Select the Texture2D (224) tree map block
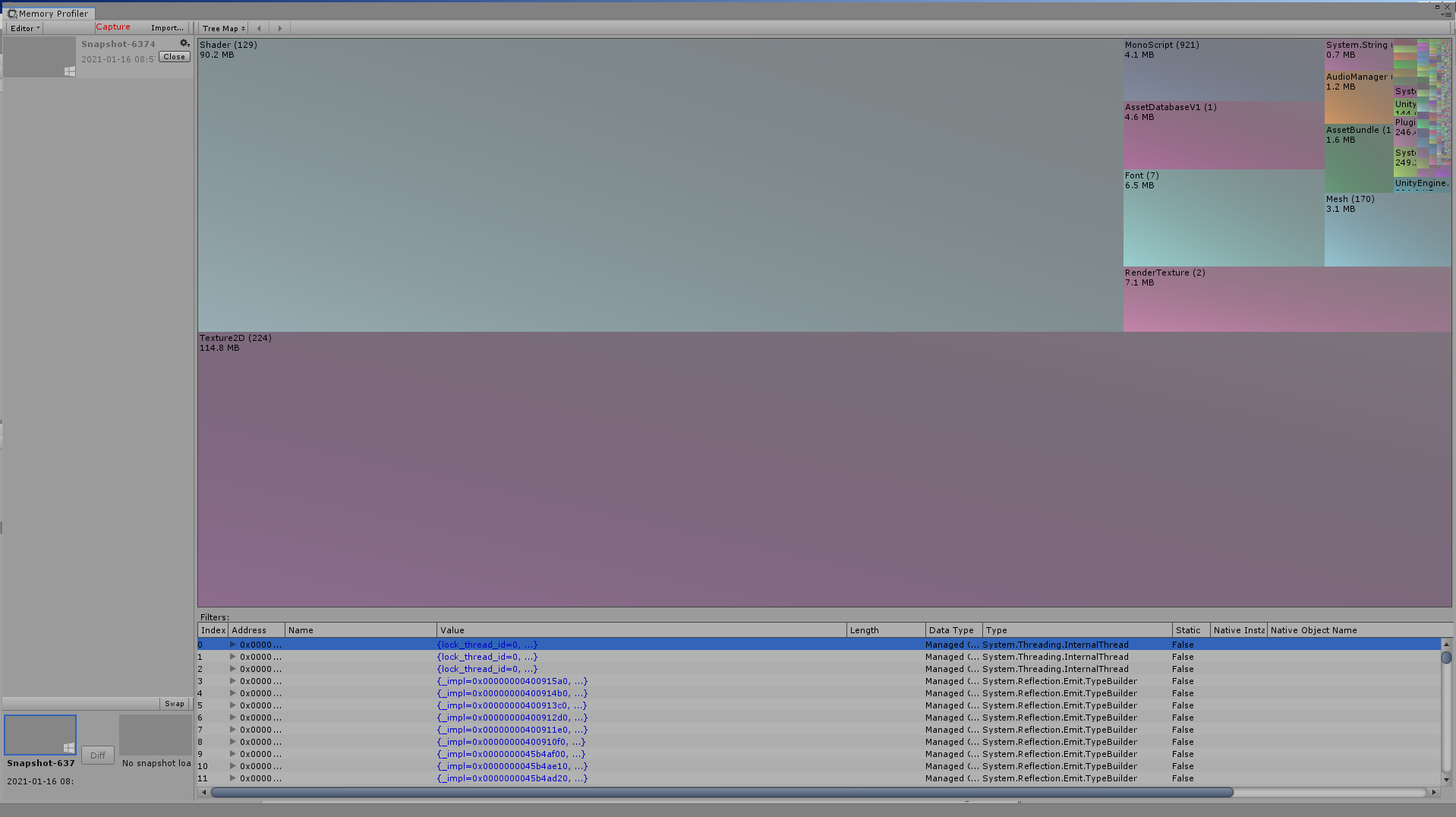 click(824, 469)
